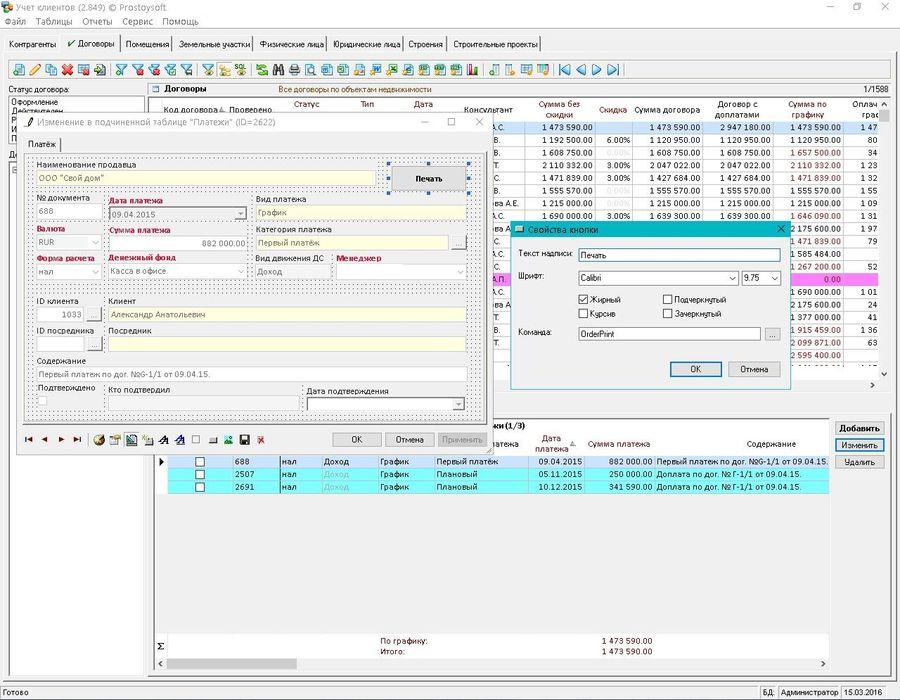Screen dimensions: 900x700
Task: Click the binoculars search icon in toolbar
Action: click(278, 70)
